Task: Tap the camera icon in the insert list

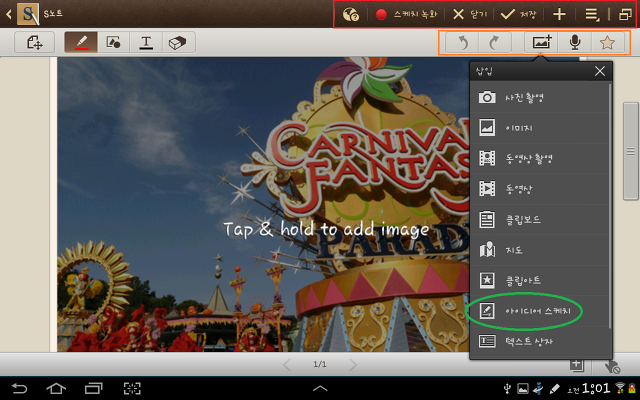Action: pos(487,97)
